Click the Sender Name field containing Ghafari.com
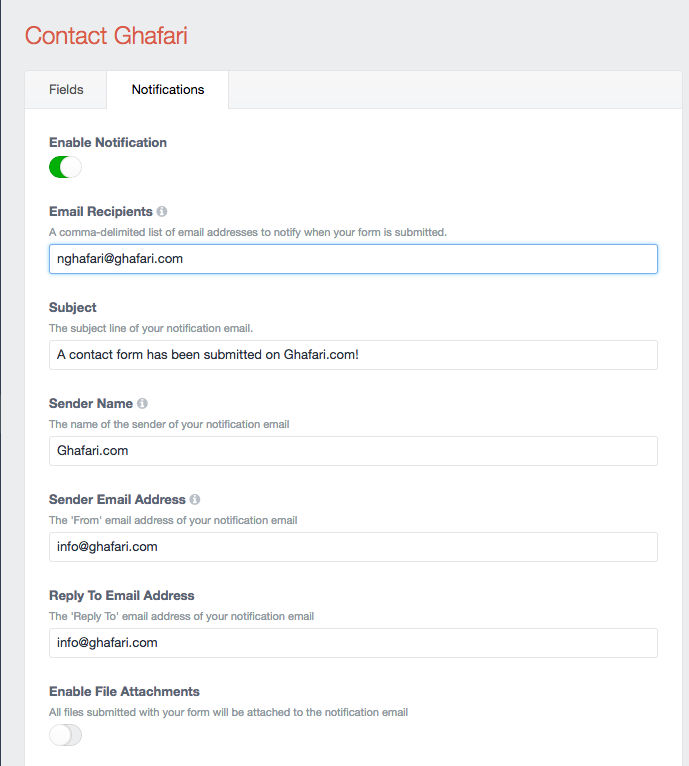This screenshot has height=766, width=689. (353, 451)
